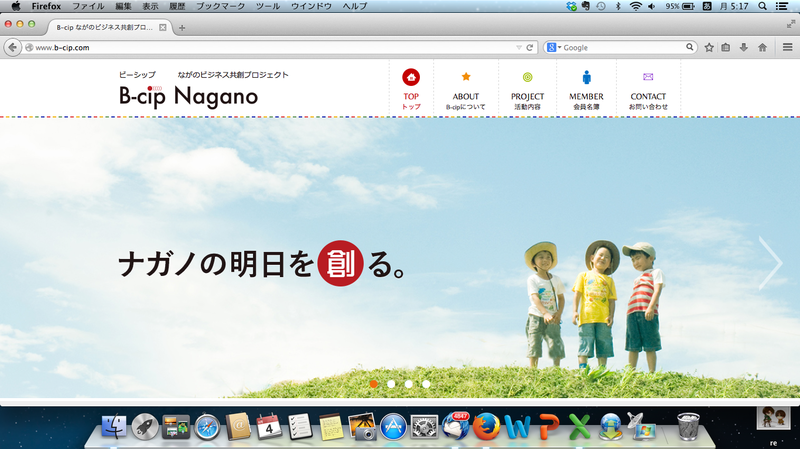
Task: Click the B-cip Nagano logo
Action: point(188,96)
